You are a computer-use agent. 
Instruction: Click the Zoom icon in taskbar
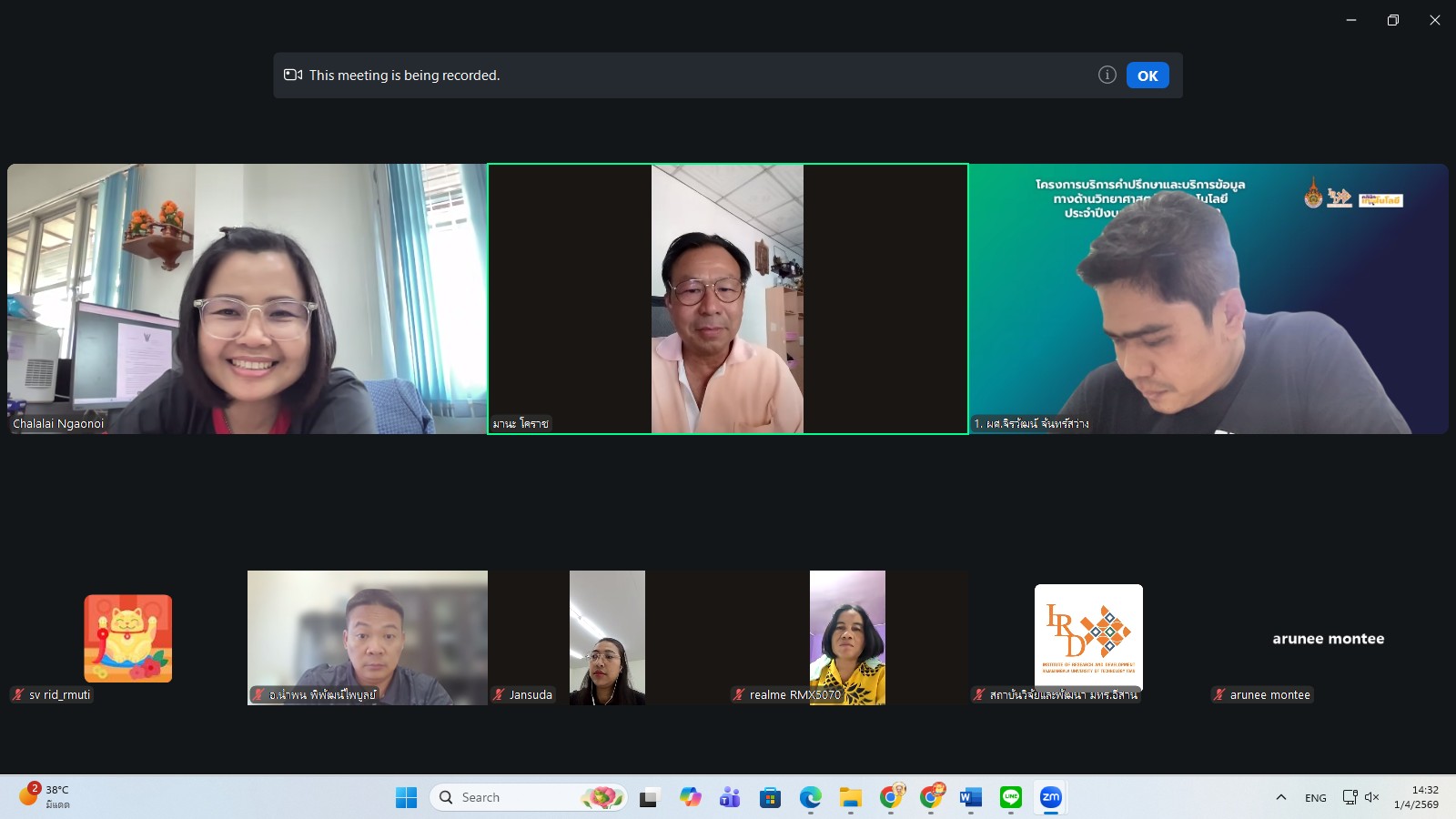[1050, 798]
